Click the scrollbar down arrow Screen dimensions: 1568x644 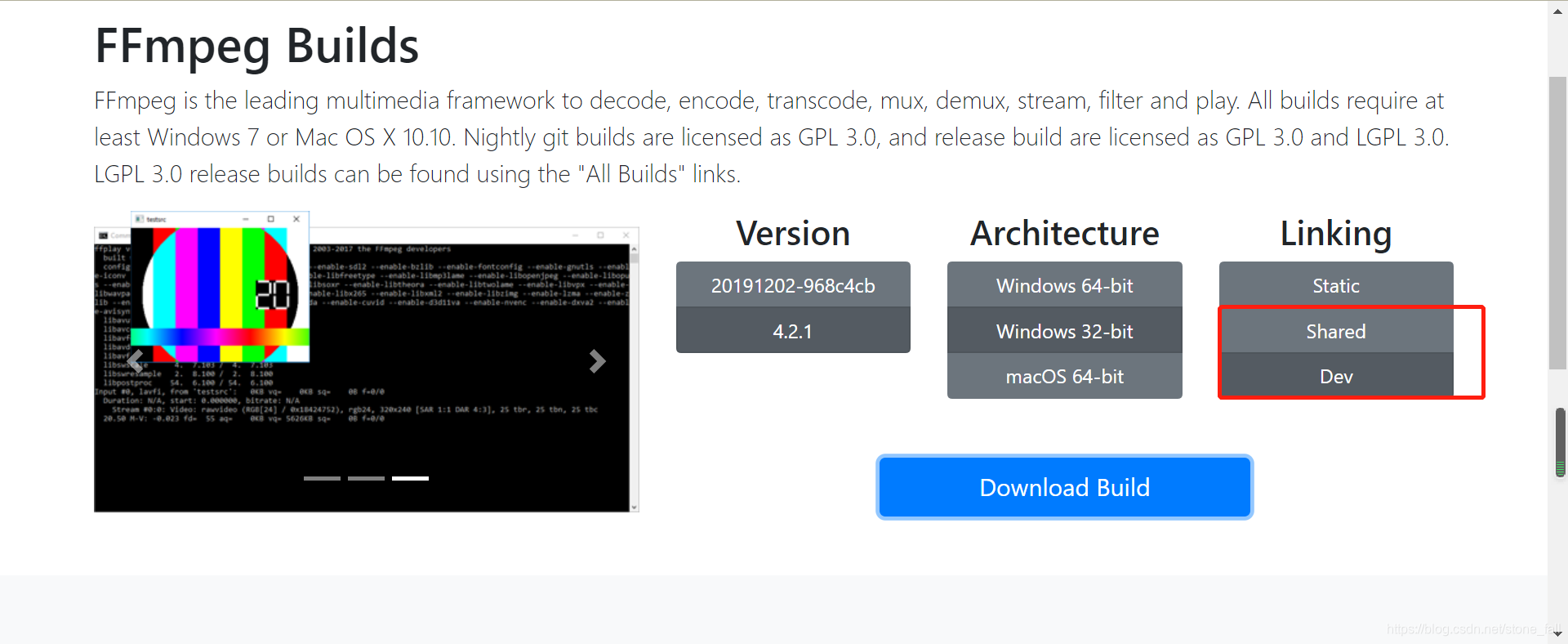click(x=1558, y=633)
